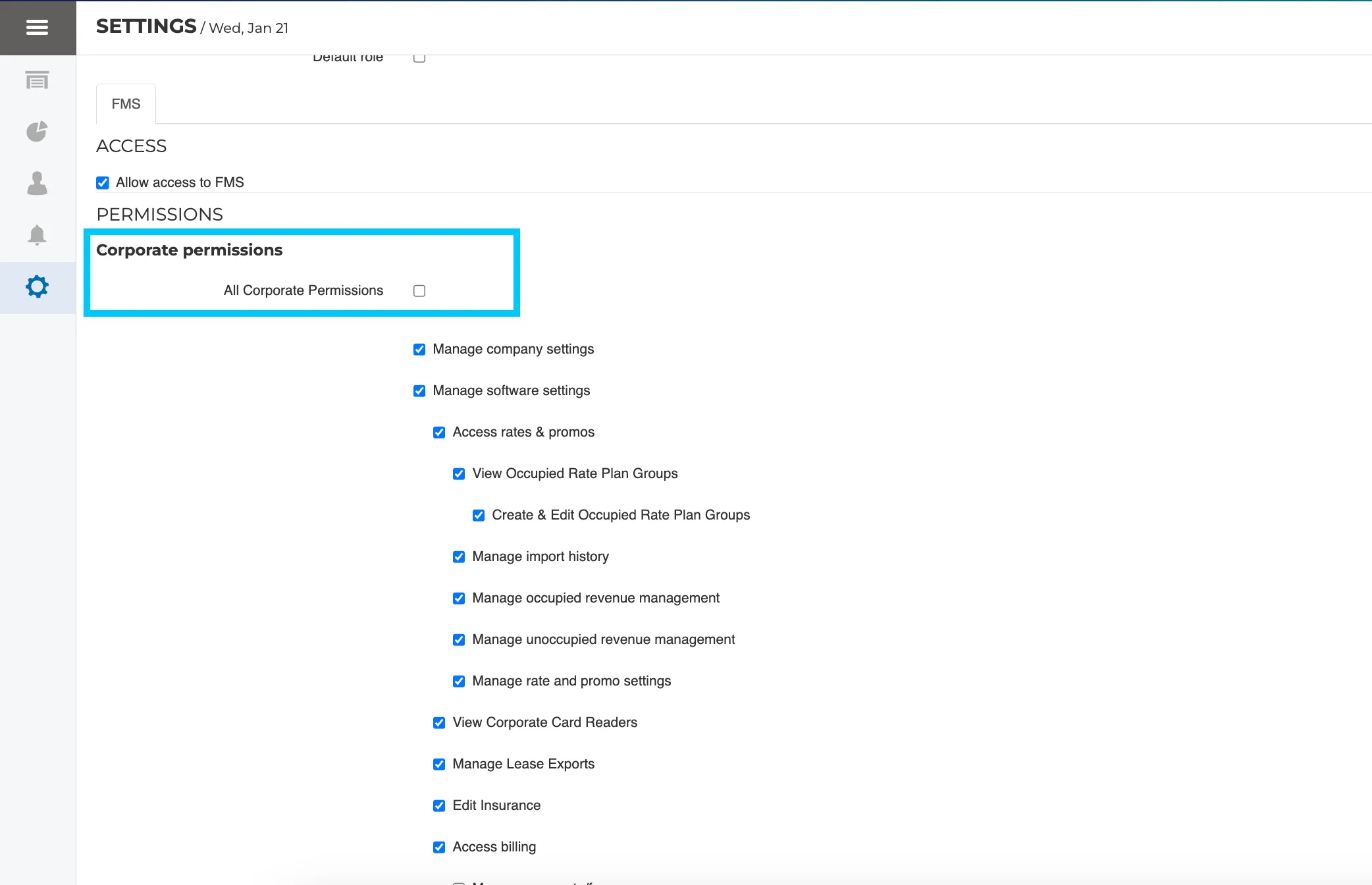Viewport: 1372px width, 885px height.
Task: Toggle Access rates & promos checkbox
Action: click(439, 433)
